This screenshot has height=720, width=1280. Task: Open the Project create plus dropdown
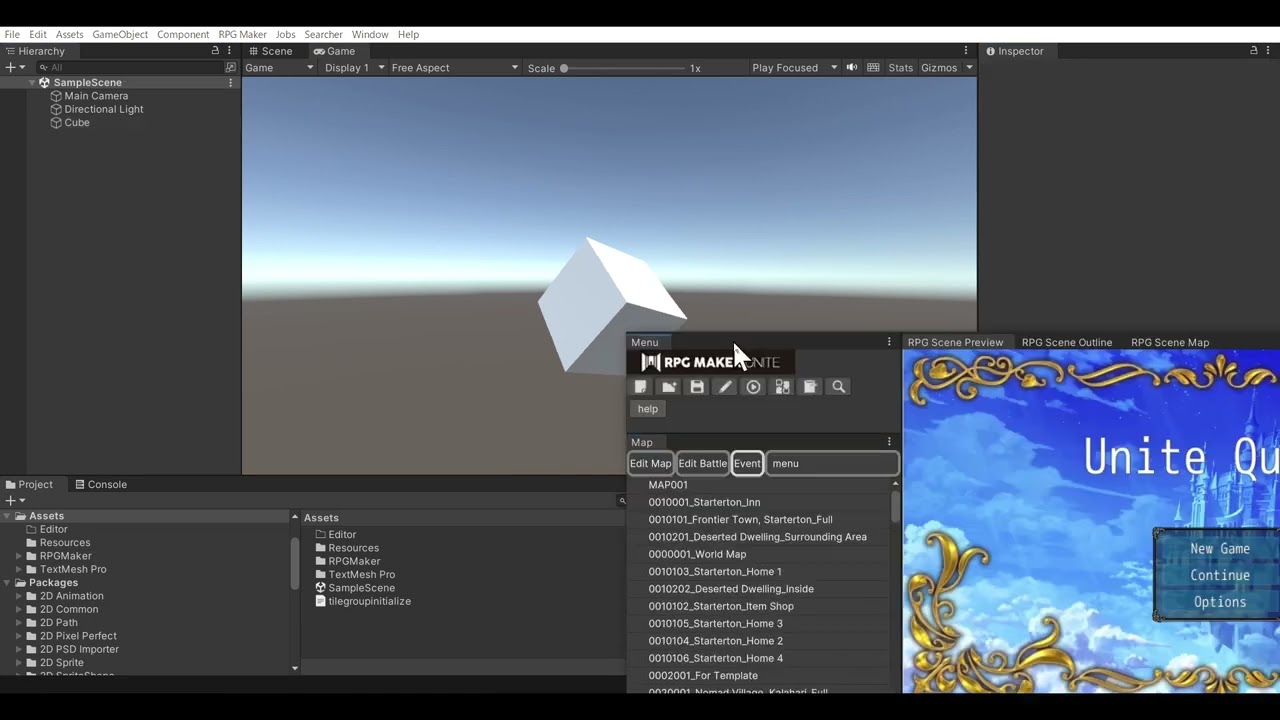tap(15, 500)
